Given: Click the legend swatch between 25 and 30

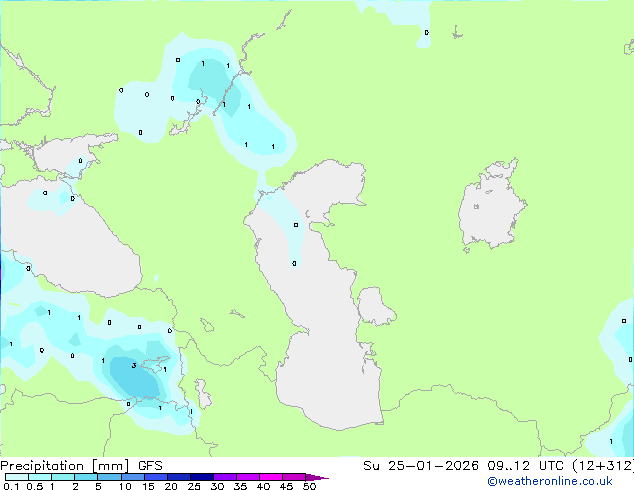Looking at the screenshot, I should (201, 477).
